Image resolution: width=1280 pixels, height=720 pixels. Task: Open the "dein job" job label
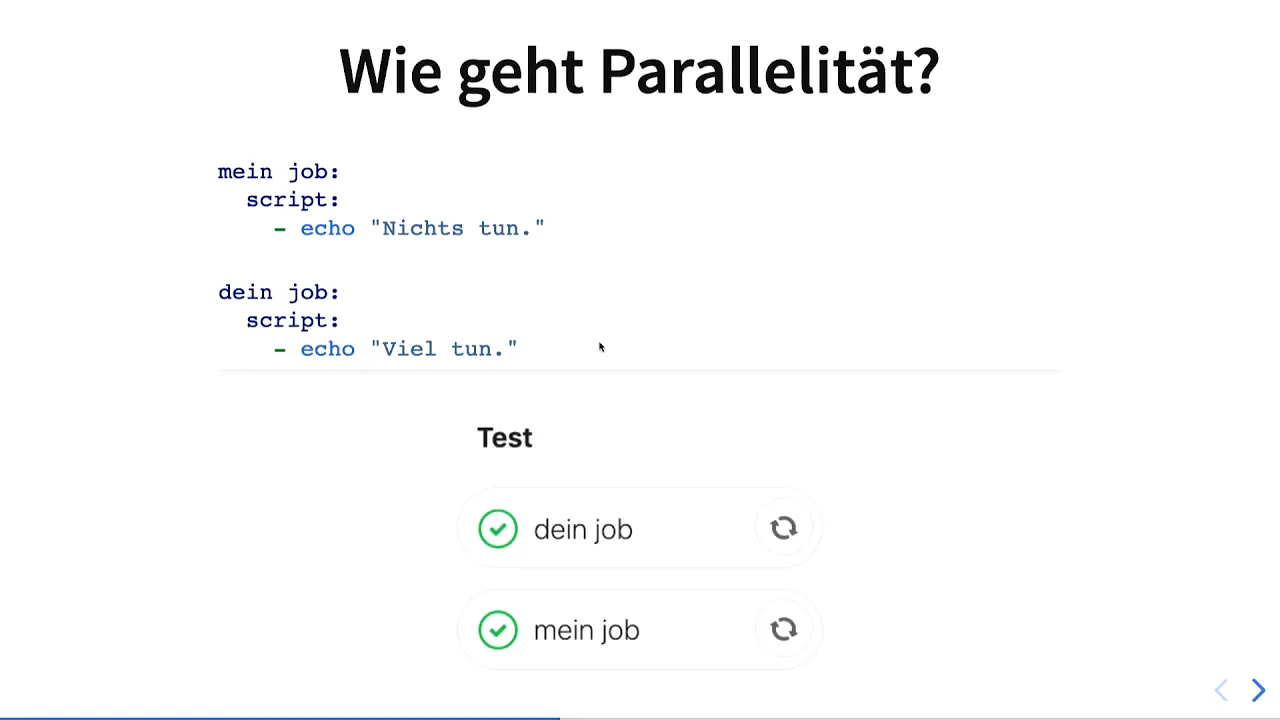(583, 529)
